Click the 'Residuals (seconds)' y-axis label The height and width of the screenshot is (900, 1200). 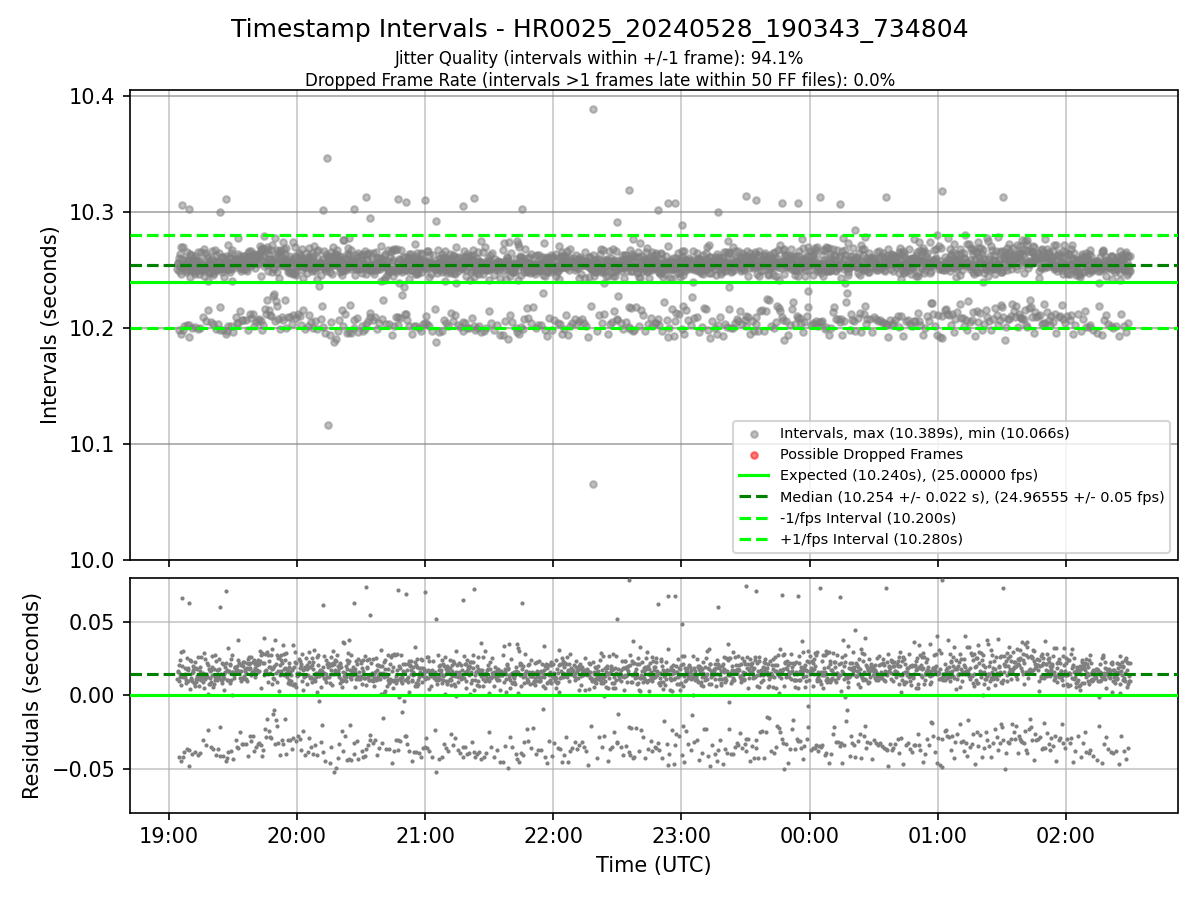(x=31, y=696)
